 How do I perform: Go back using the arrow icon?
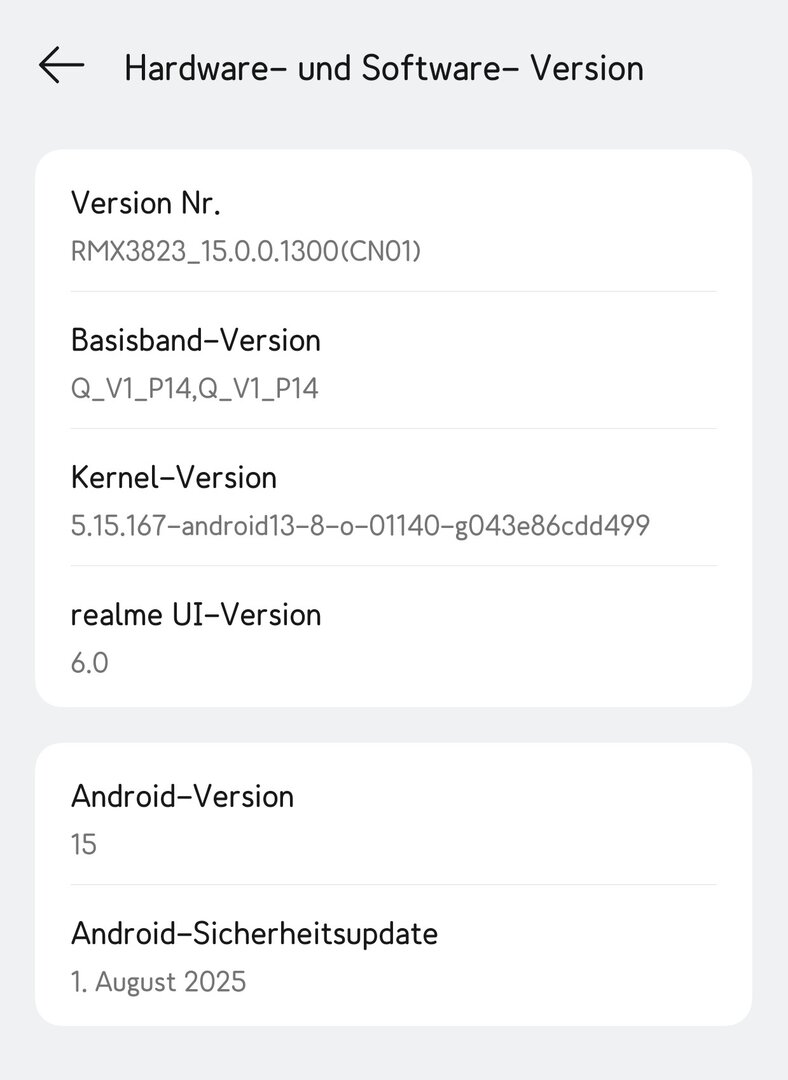(x=61, y=66)
